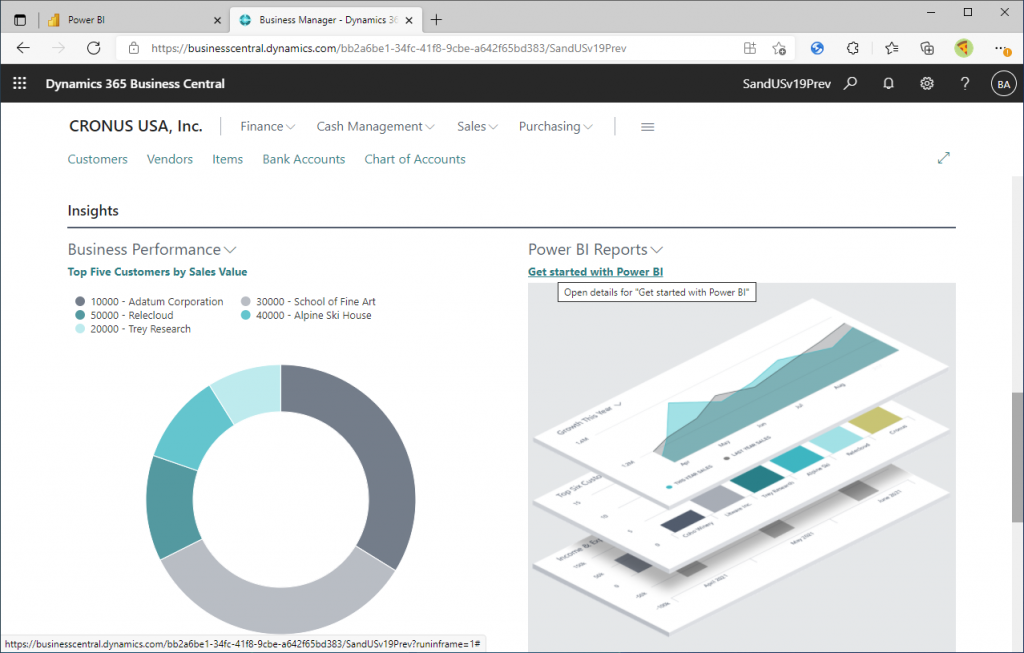View site information via the lock icon
1024x653 pixels.
[134, 48]
